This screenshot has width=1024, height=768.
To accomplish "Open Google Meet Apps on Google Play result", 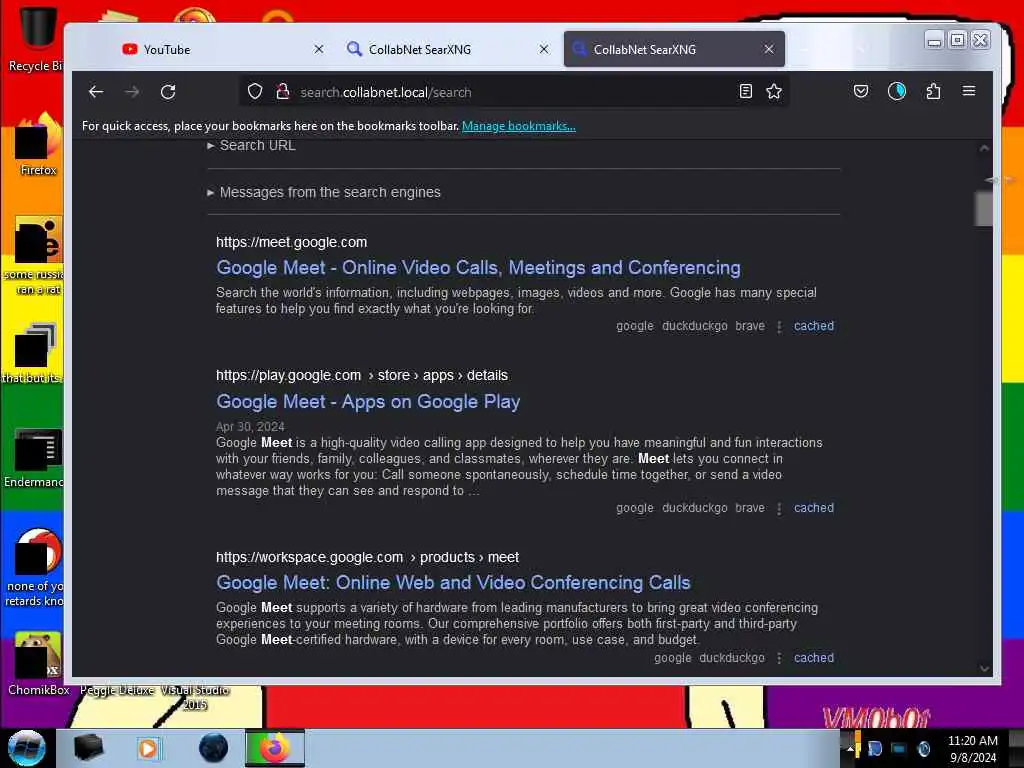I will tap(368, 402).
